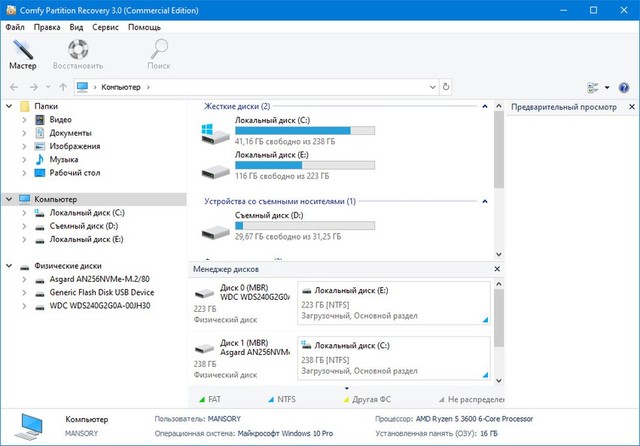Select Generic Flash Disk USB Device
Viewport: 640px width, 446px height.
(96, 292)
